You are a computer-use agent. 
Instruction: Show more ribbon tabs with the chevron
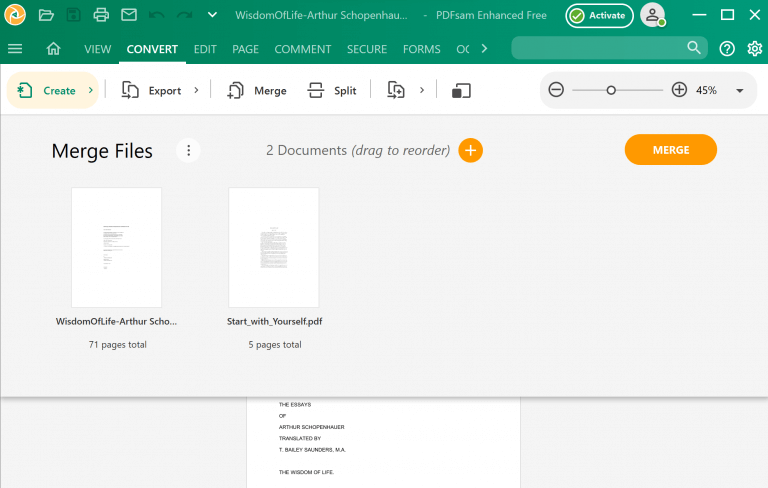pyautogui.click(x=484, y=49)
